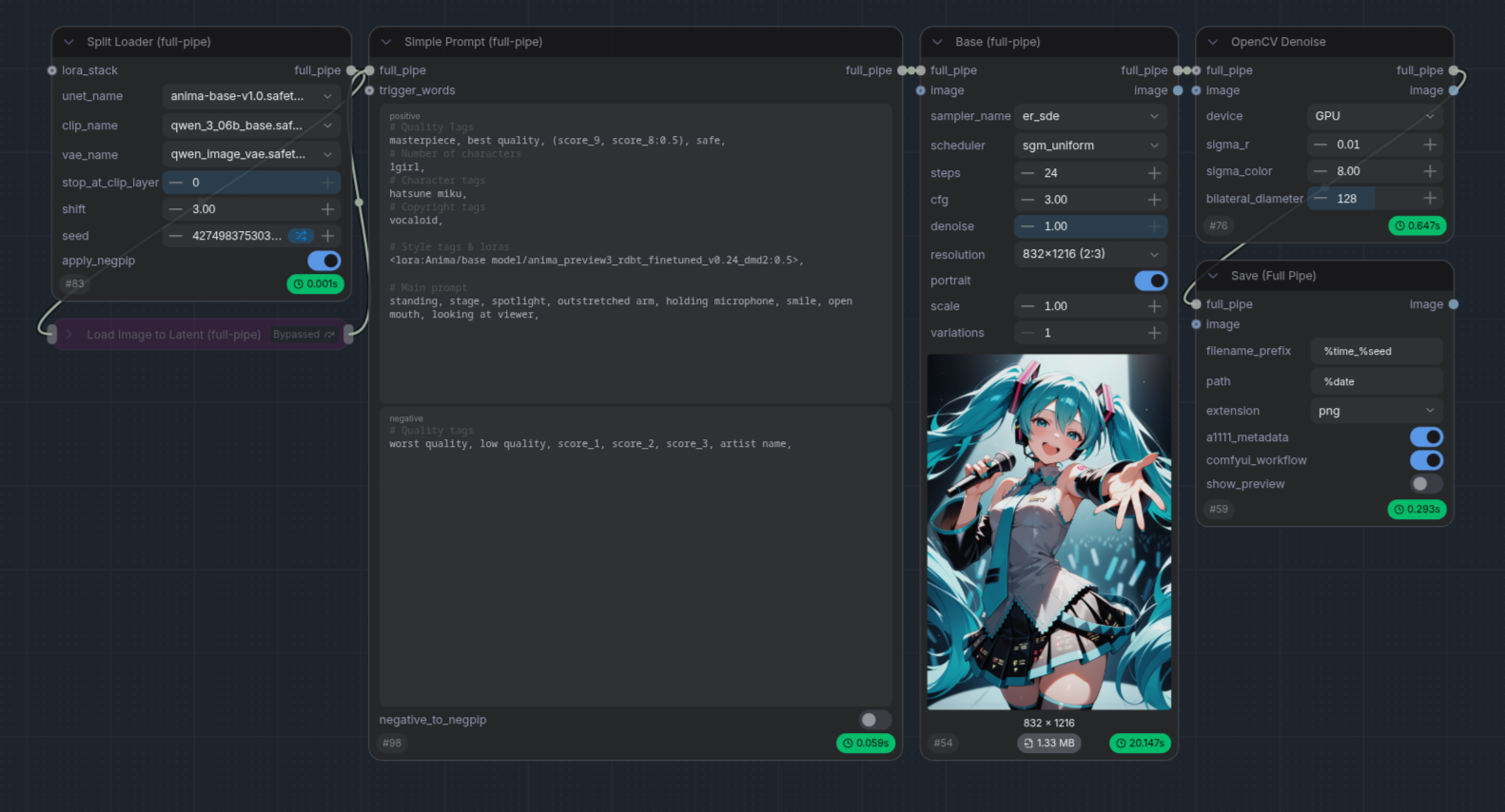The width and height of the screenshot is (1505, 812).
Task: Open the resolution 832×1216 dropdown
Action: point(1091,254)
